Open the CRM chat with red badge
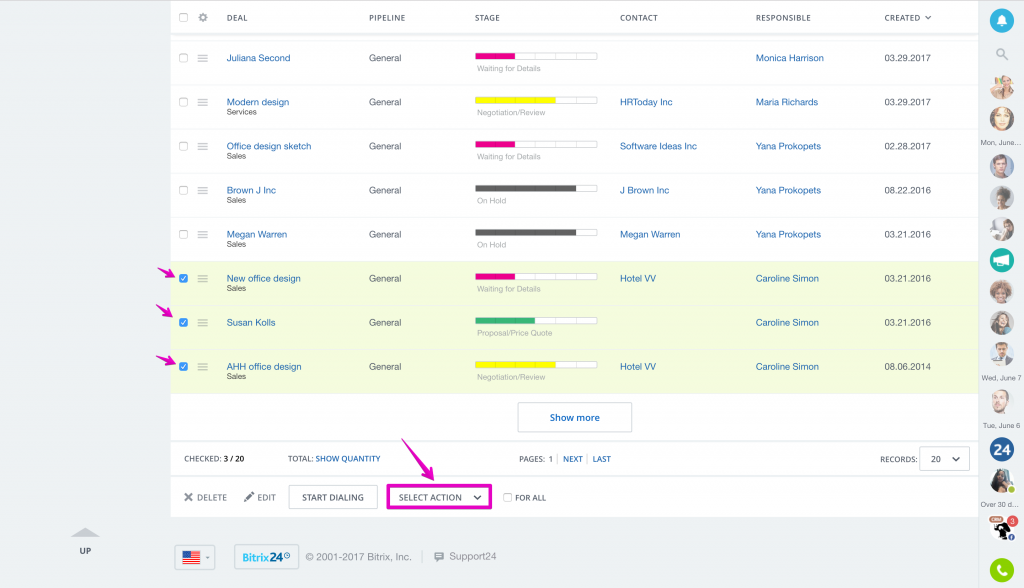 (x=1001, y=528)
